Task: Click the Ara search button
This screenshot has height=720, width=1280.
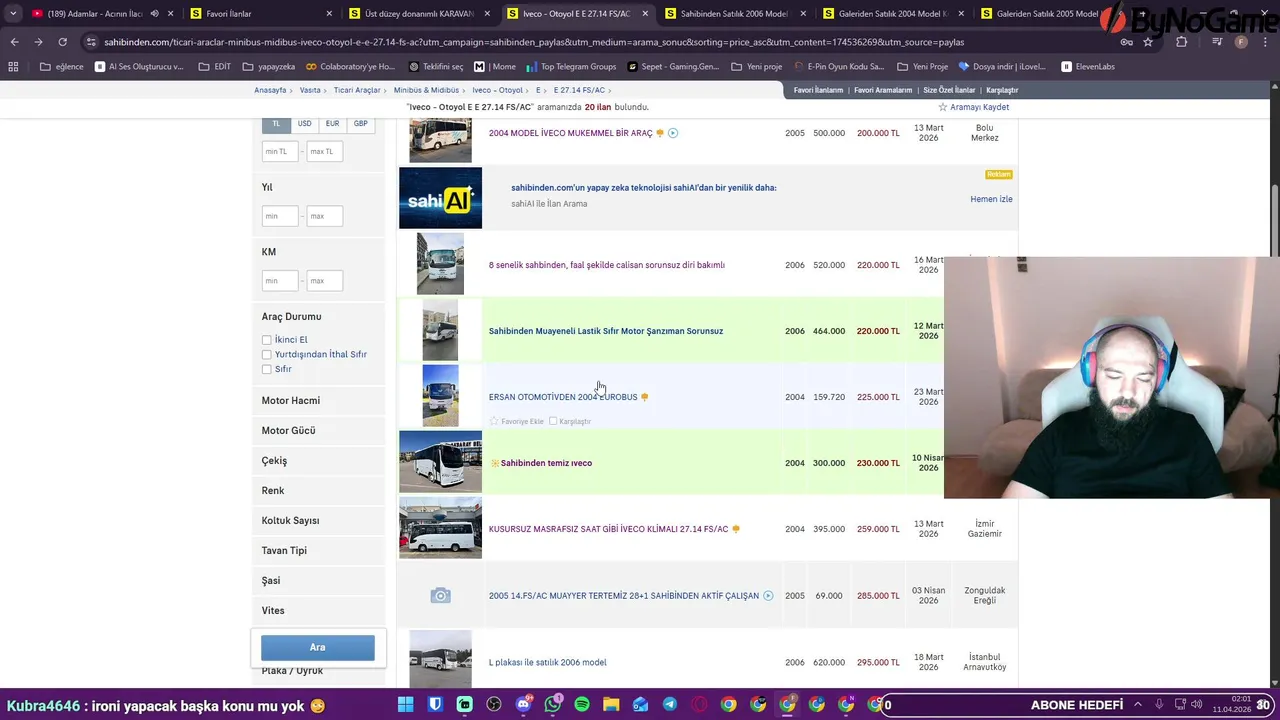Action: 318,647
